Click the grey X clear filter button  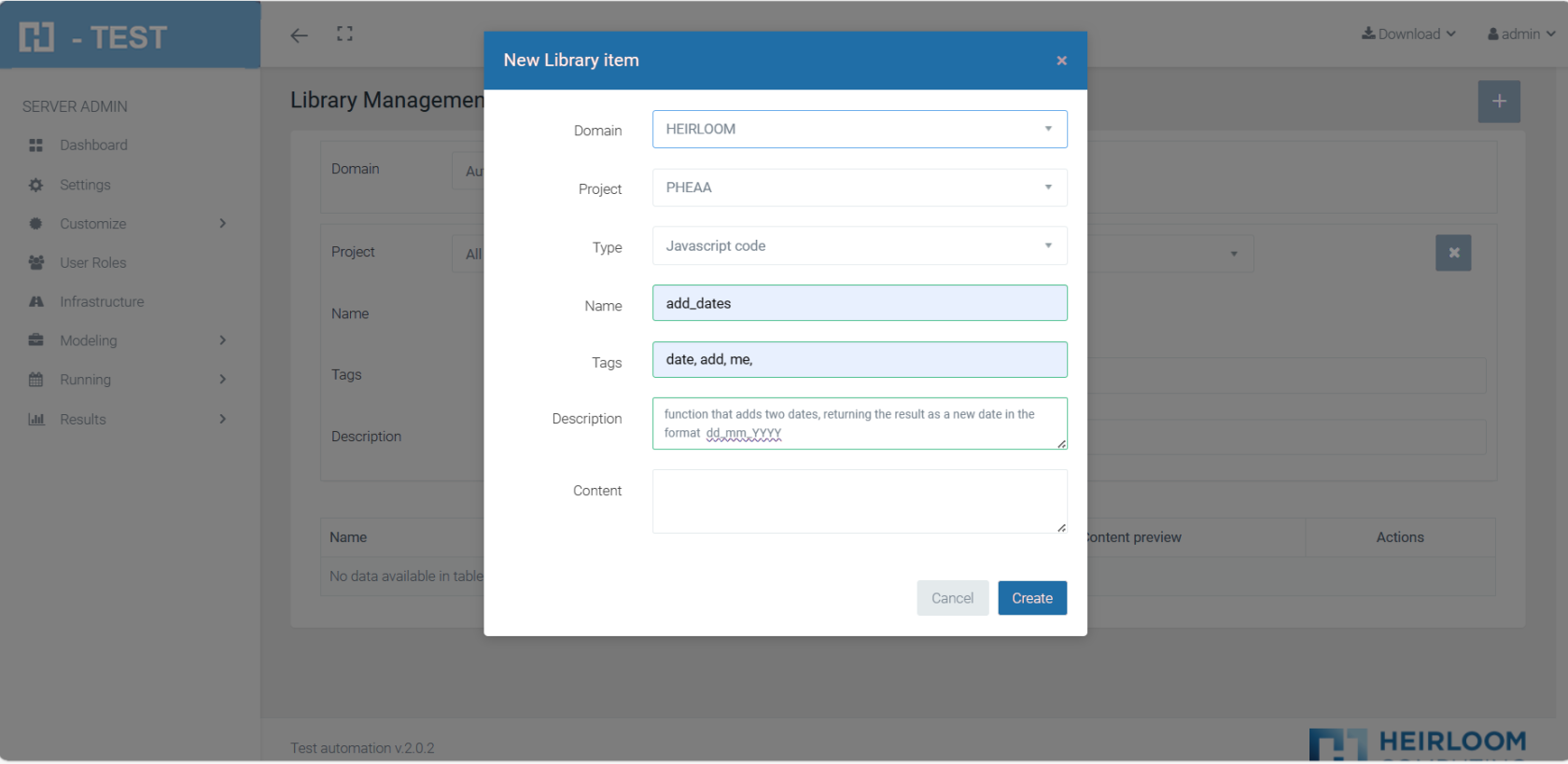[x=1452, y=253]
